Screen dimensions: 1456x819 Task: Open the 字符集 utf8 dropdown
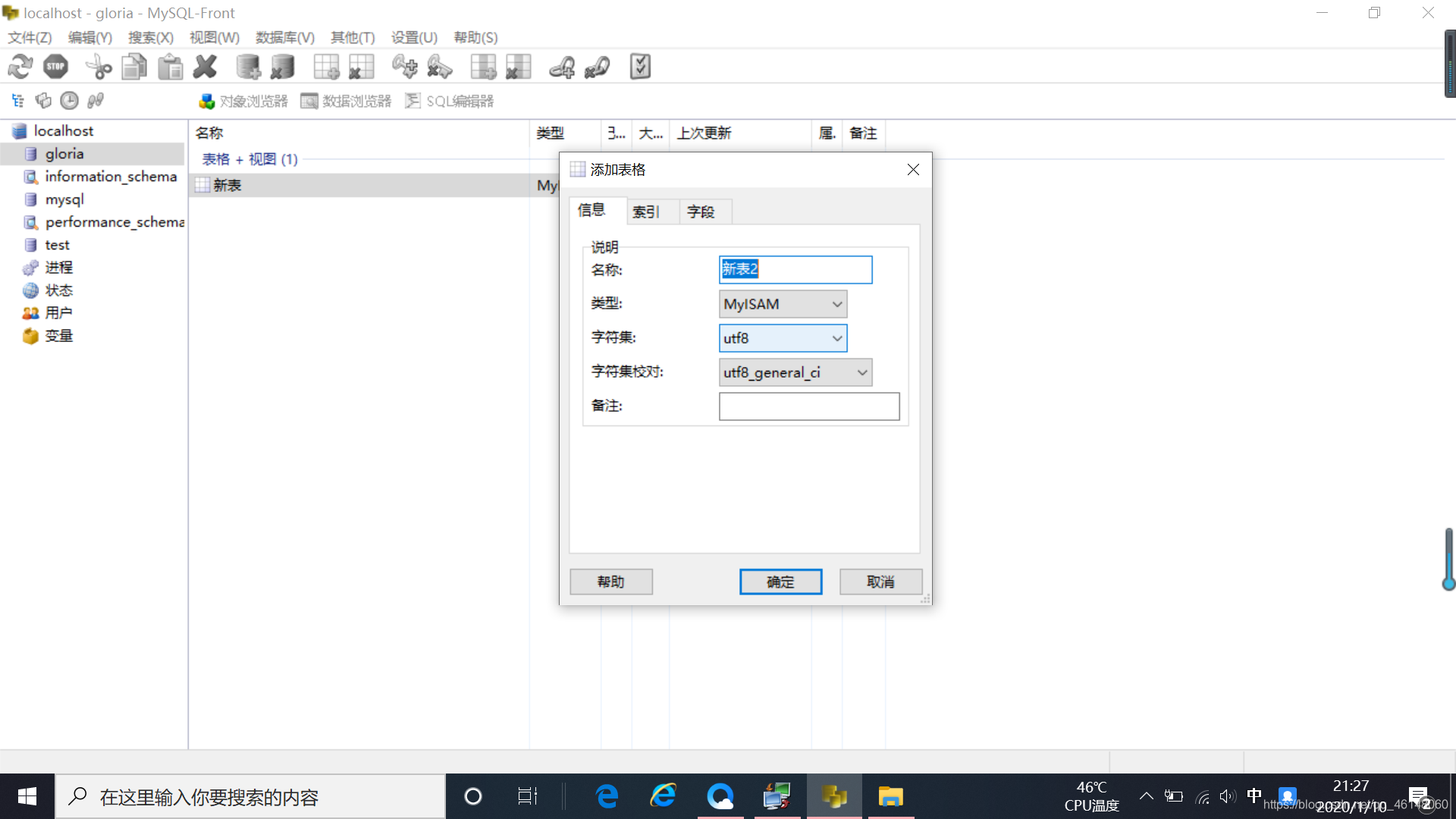[x=783, y=338]
